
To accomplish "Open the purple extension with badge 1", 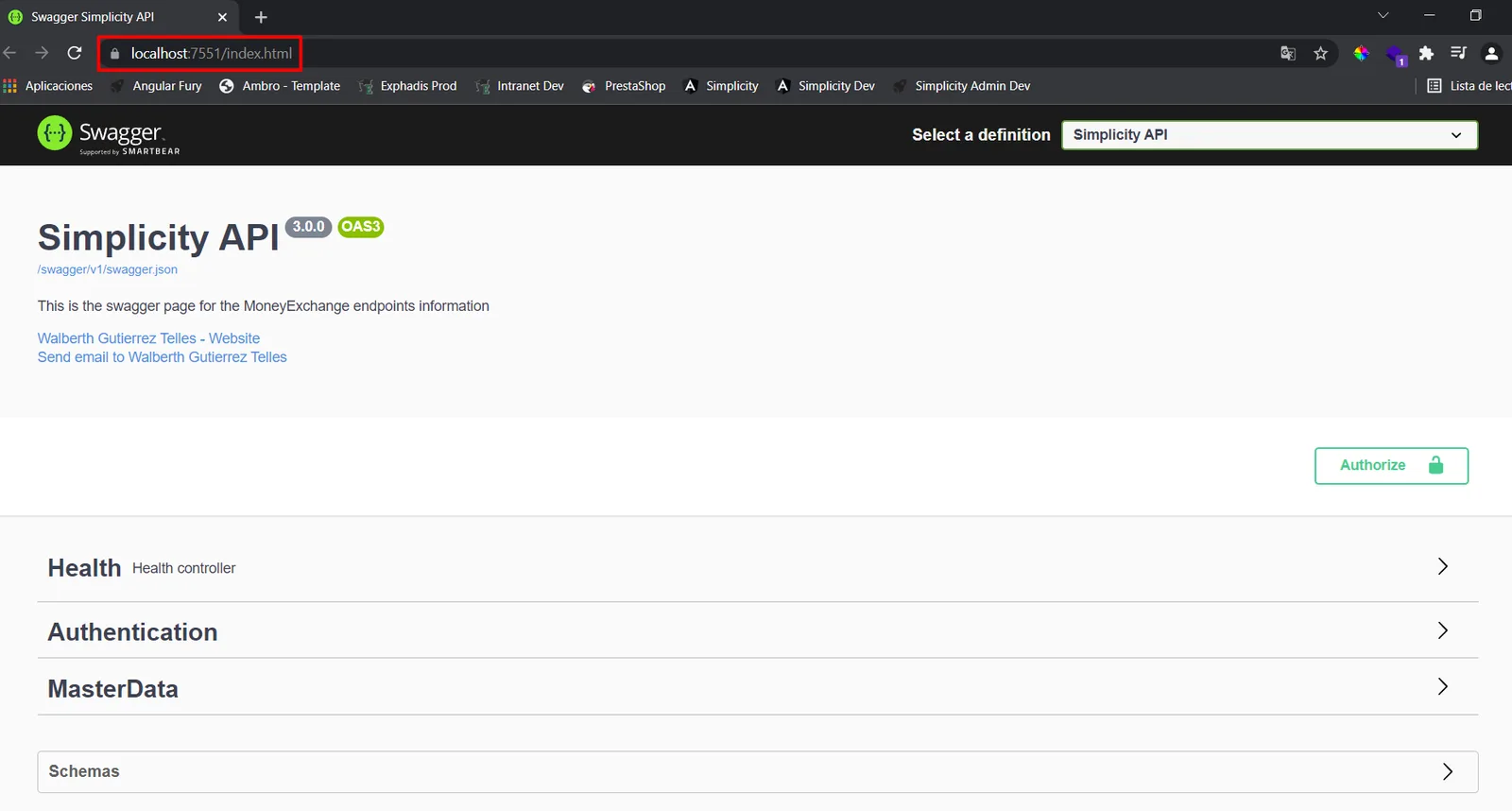I will 1396,56.
